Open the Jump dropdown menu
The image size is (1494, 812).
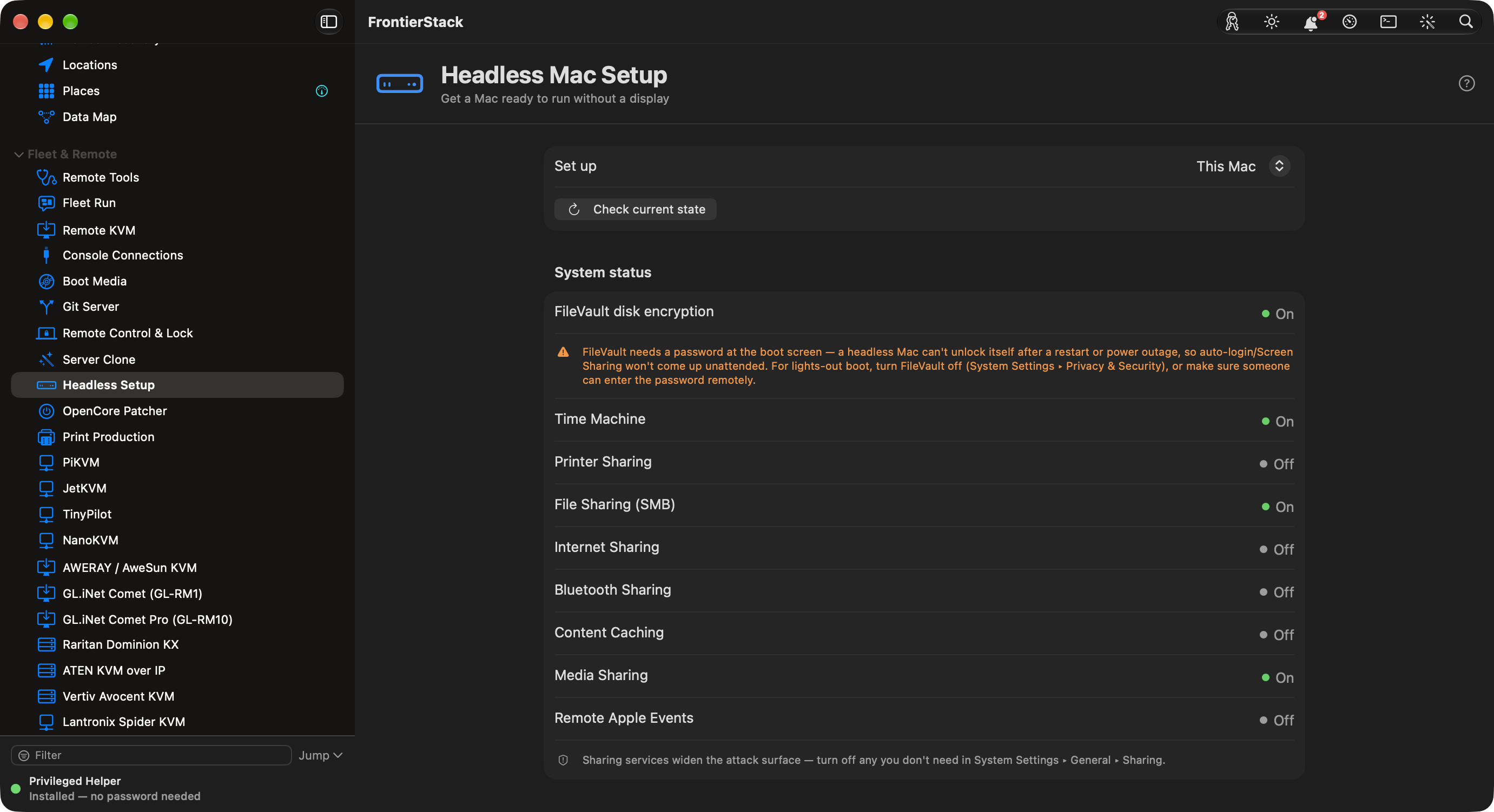pyautogui.click(x=320, y=755)
